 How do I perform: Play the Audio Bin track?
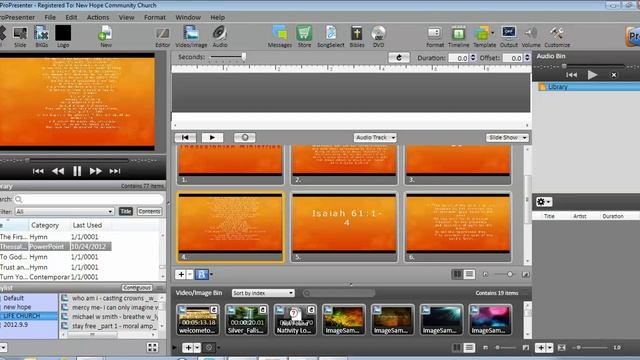point(592,75)
